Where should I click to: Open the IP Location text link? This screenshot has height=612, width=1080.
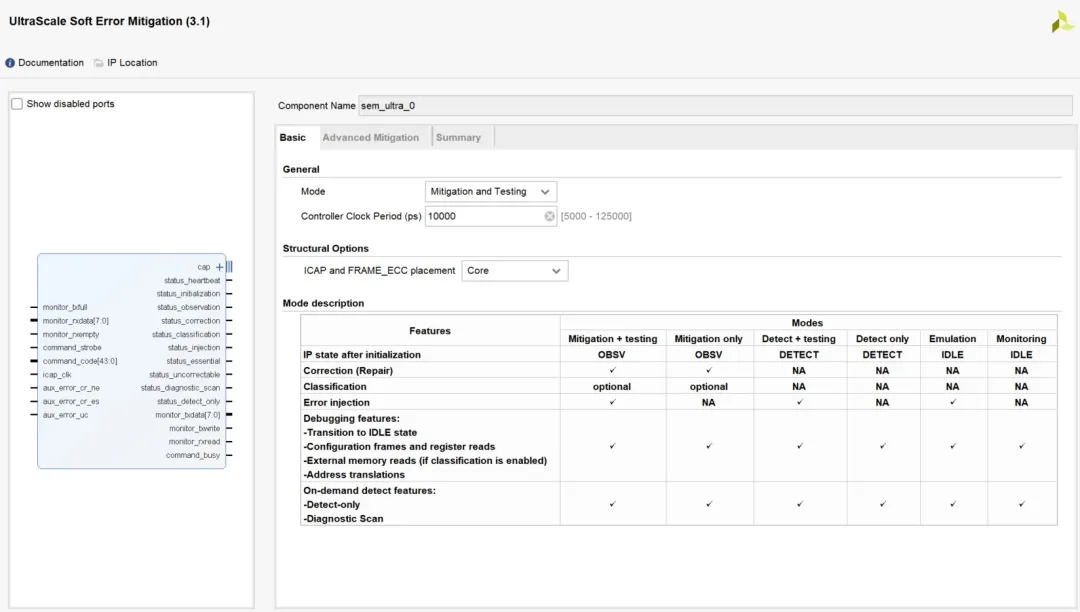[132, 63]
